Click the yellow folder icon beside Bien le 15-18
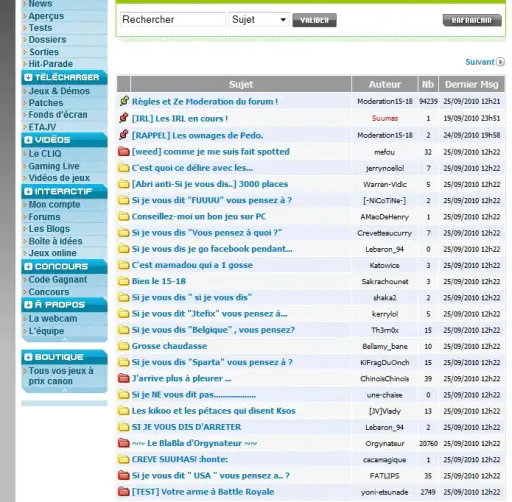Screen dimensions: 512x502 (124, 281)
